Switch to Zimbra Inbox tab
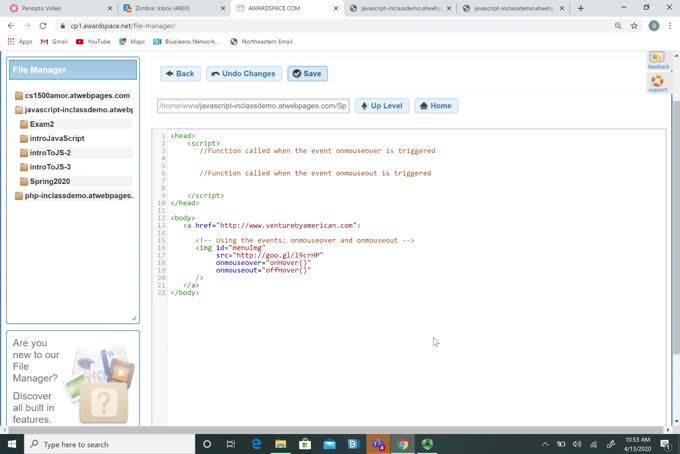Viewport: 680px width, 454px height. click(x=168, y=8)
